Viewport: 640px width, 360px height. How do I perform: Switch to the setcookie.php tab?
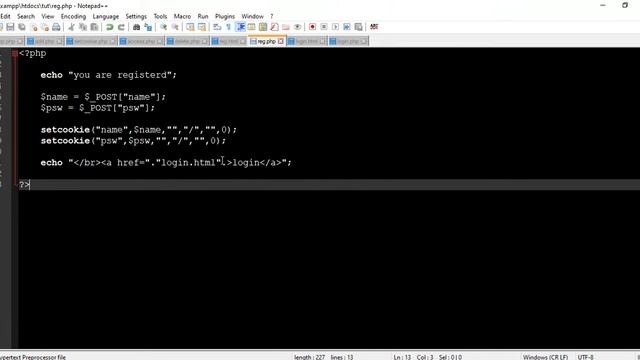pos(91,41)
